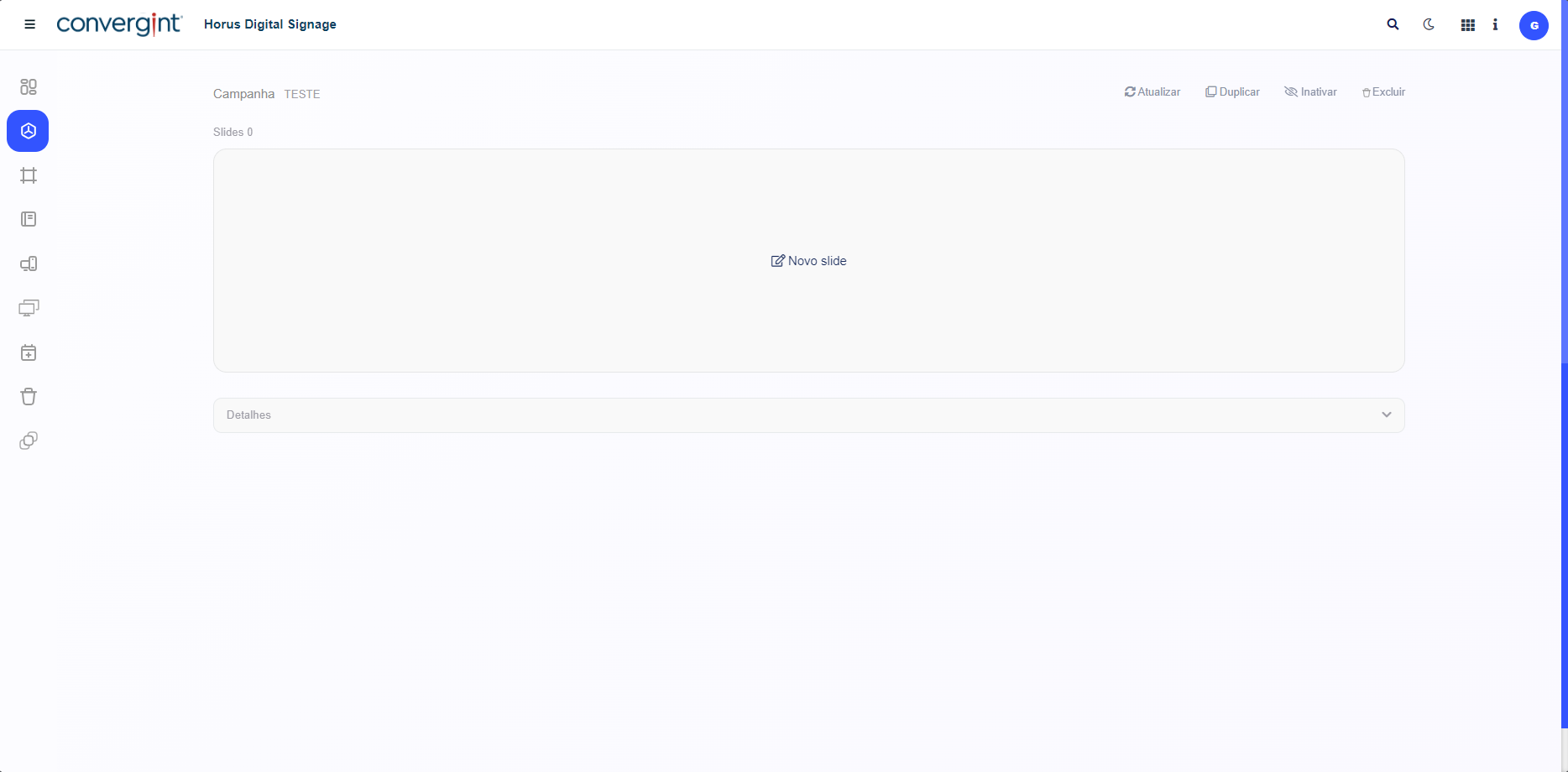Click the Atualizar refresh button
The height and width of the screenshot is (772, 1568).
(1152, 92)
